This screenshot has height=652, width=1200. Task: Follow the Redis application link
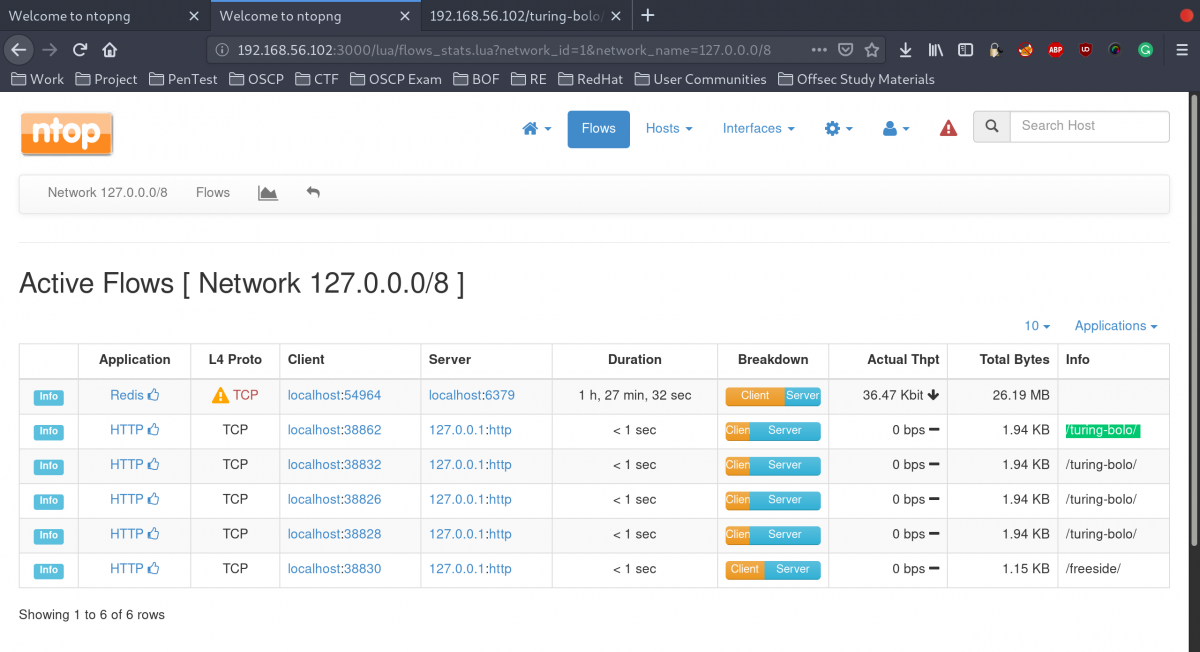[x=127, y=395]
